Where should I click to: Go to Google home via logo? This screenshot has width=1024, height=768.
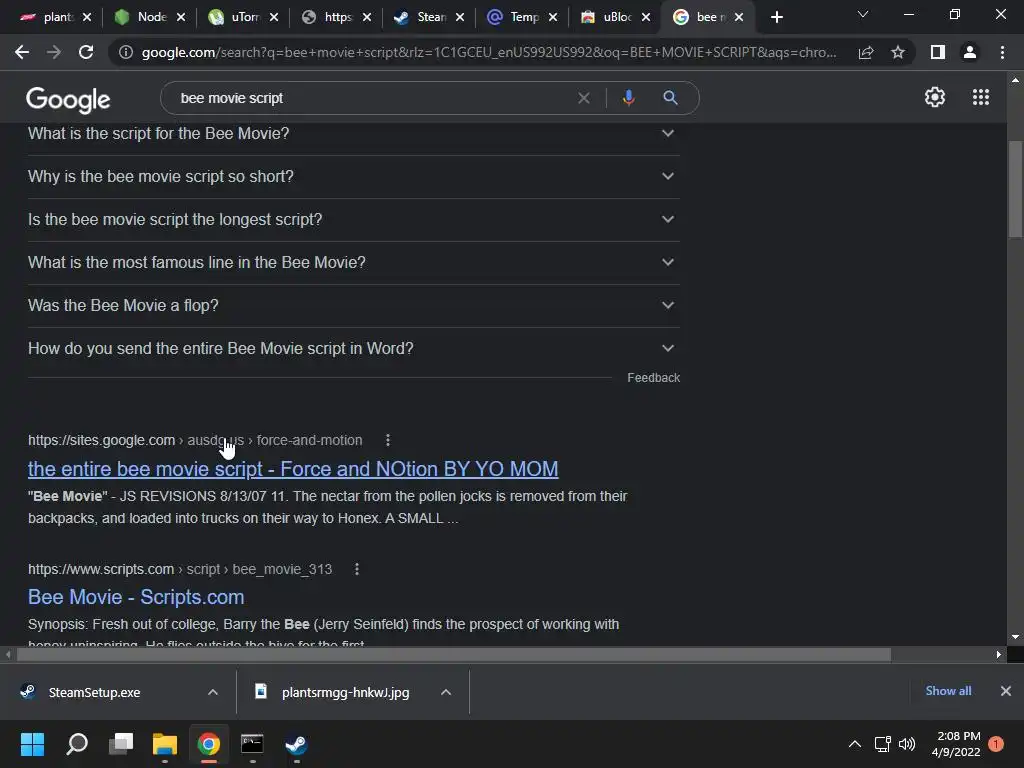coord(68,99)
